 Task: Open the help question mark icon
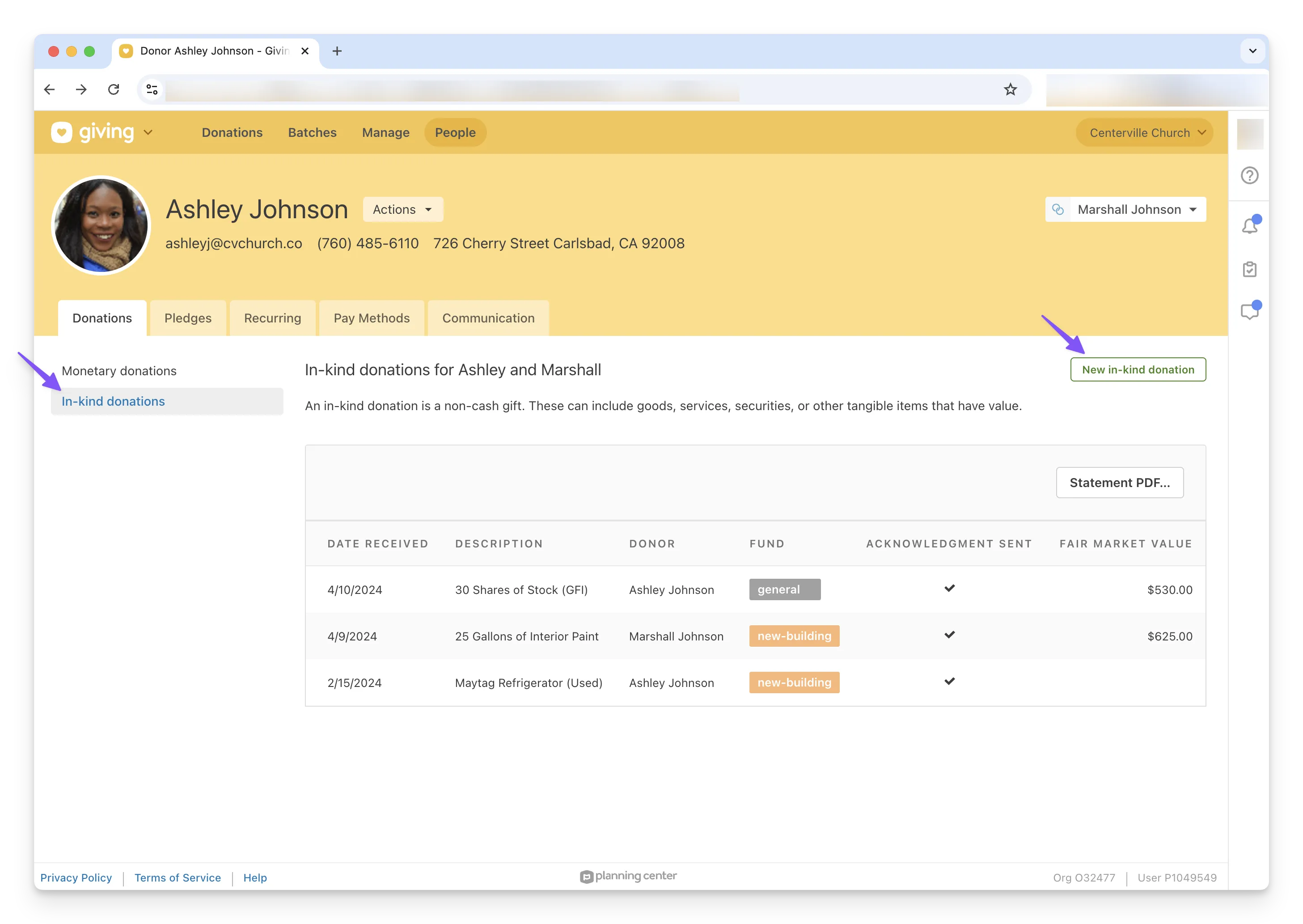(x=1249, y=175)
